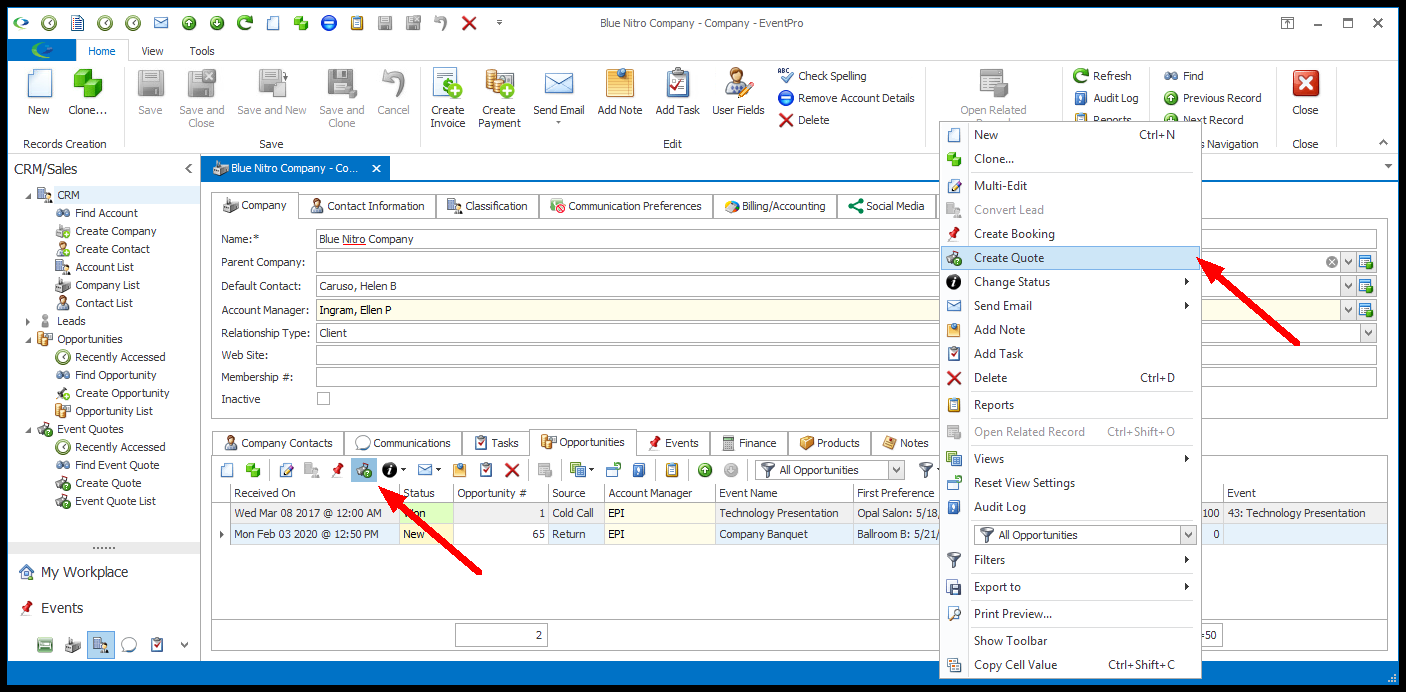Expand the Leads tree node
This screenshot has width=1406, height=692.
pos(29,321)
